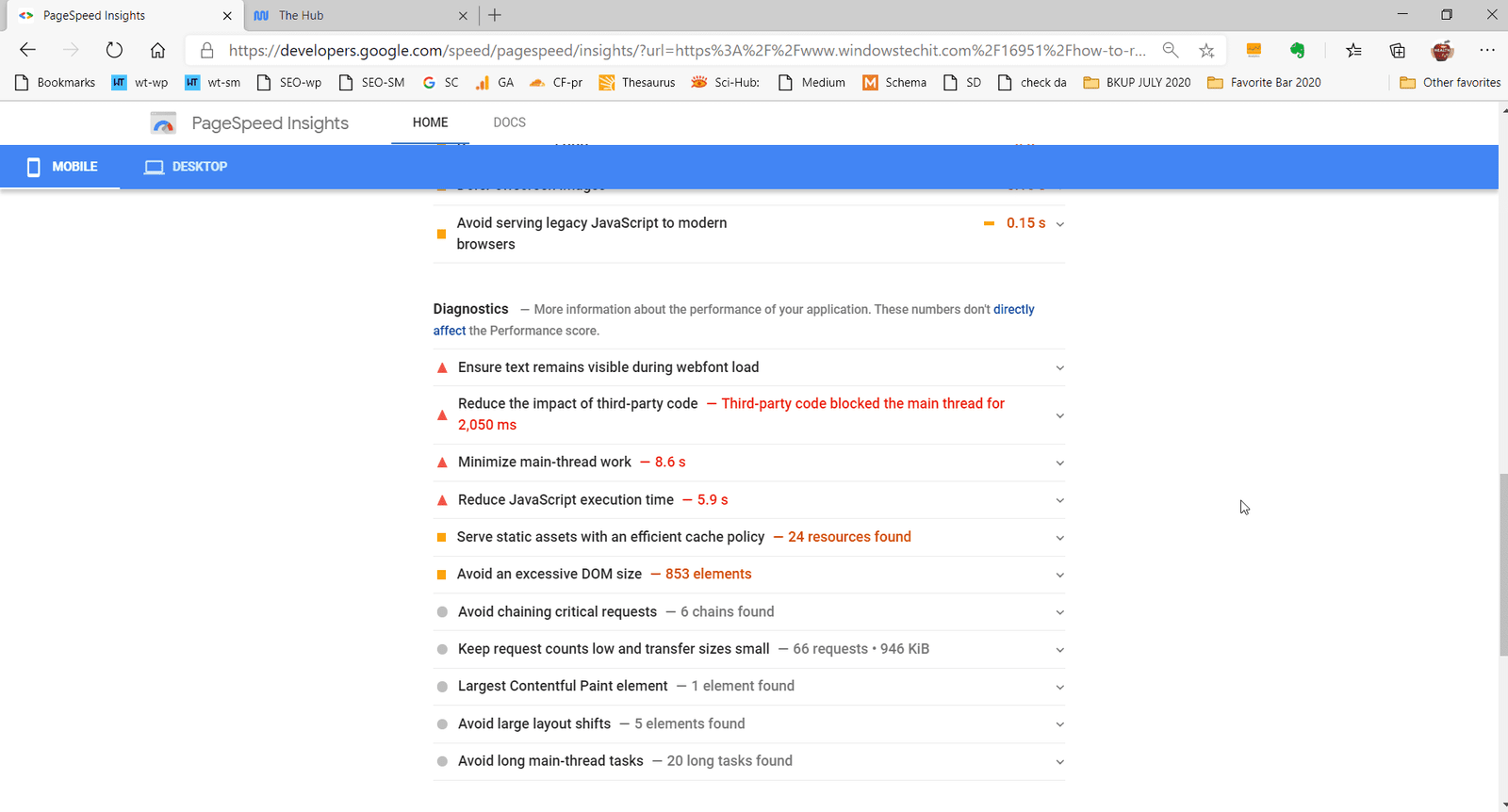
Task: Add page to favorites star icon
Action: click(x=1206, y=51)
